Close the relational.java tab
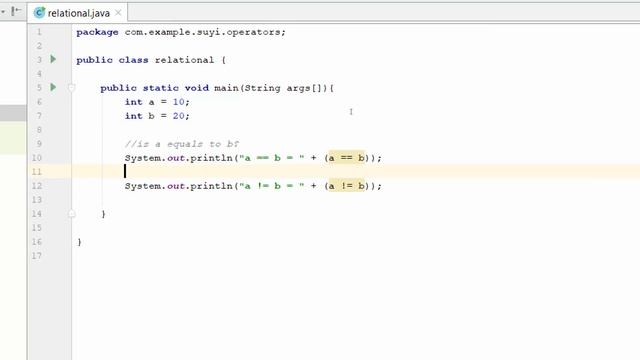The height and width of the screenshot is (360, 640). (118, 13)
